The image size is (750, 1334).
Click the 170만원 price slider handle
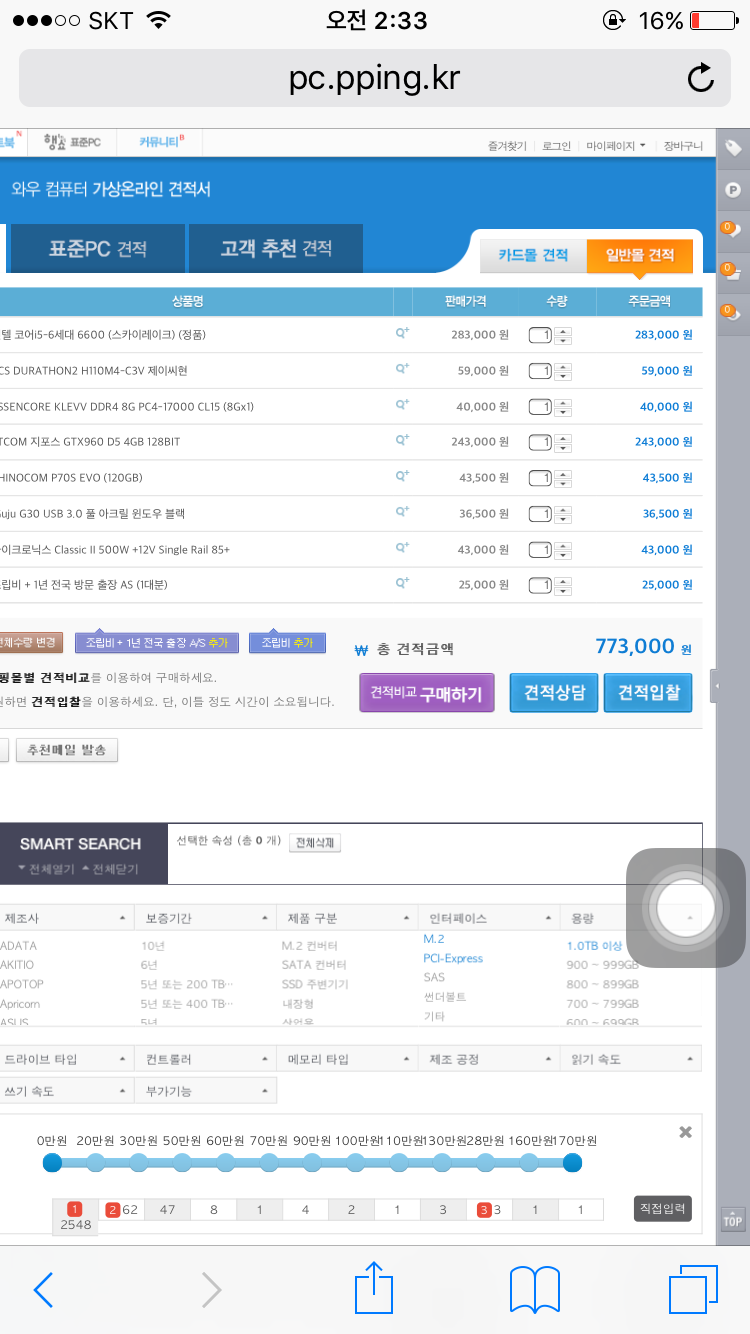pos(572,1162)
